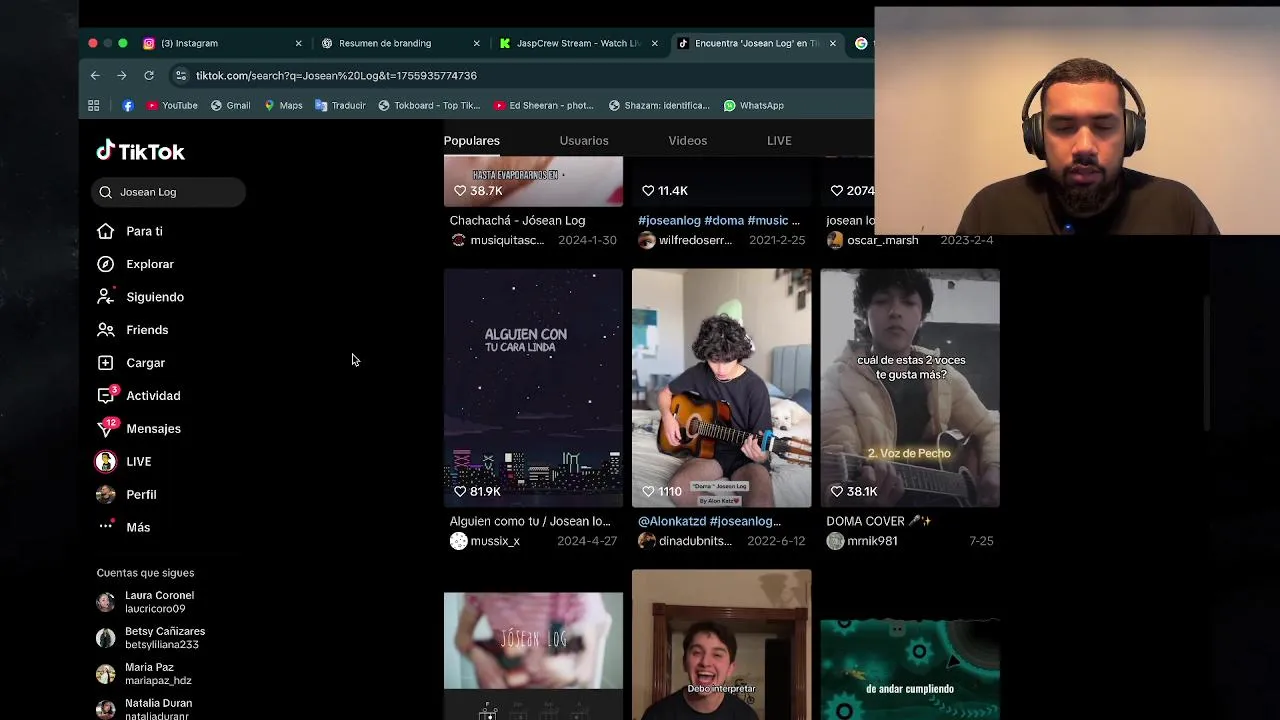The width and height of the screenshot is (1280, 720).
Task: Close the JaspCrew Stream tab
Action: tap(654, 43)
